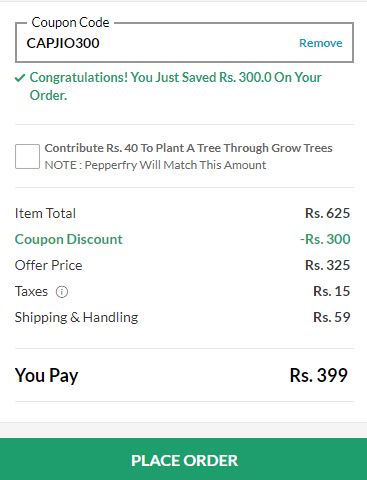Tick the Grow Trees contribution checkbox
This screenshot has width=367, height=480.
27,156
